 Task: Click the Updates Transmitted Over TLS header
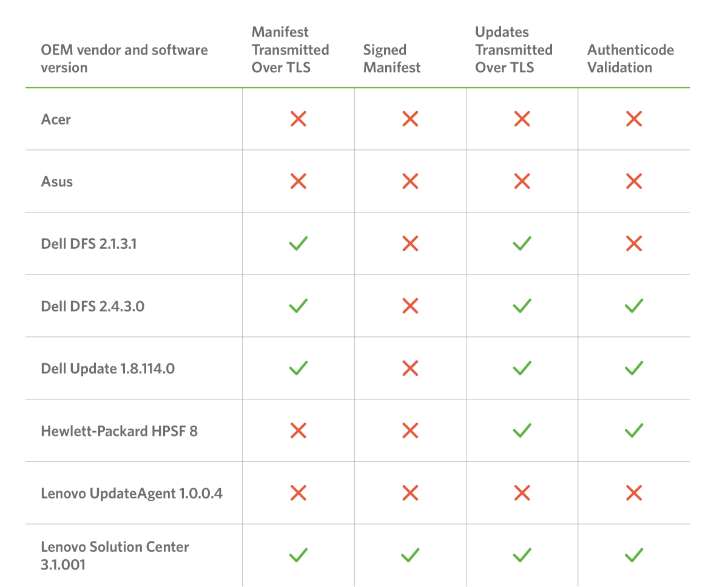point(513,49)
